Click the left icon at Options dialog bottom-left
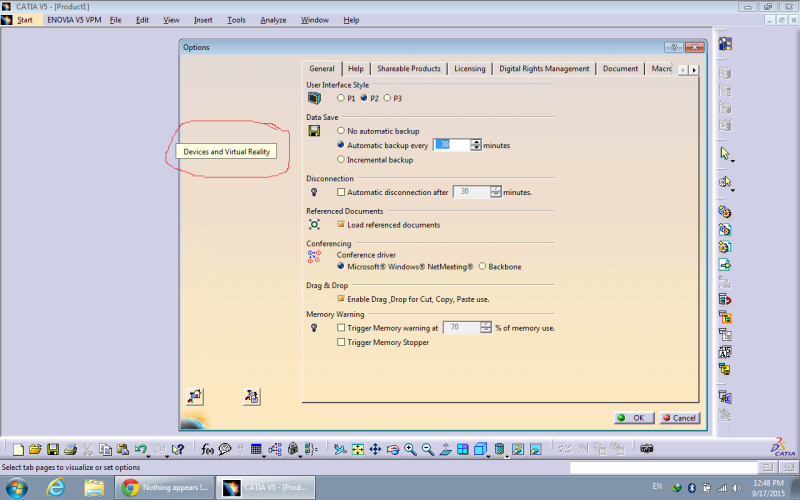800x500 pixels. [x=195, y=396]
